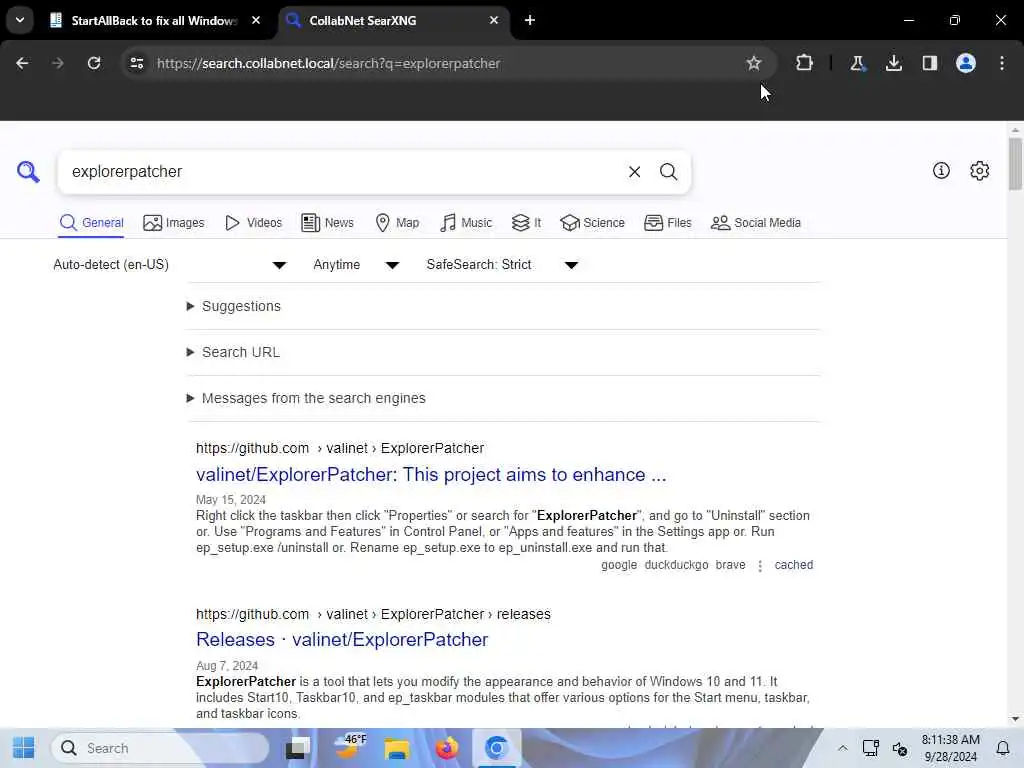The image size is (1024, 768).
Task: Open the profile avatar icon
Action: click(x=966, y=63)
